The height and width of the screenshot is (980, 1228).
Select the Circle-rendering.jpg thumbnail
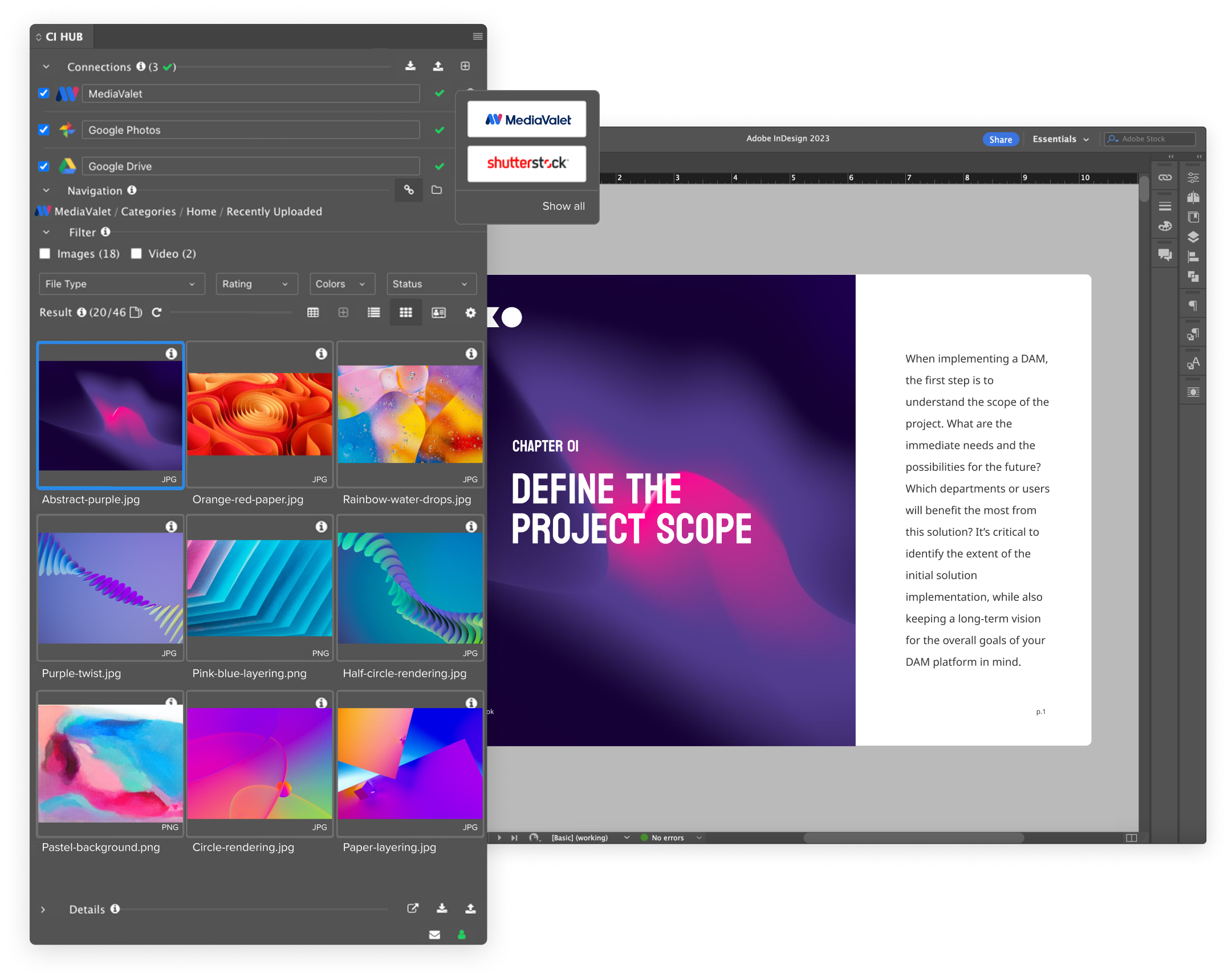(260, 763)
